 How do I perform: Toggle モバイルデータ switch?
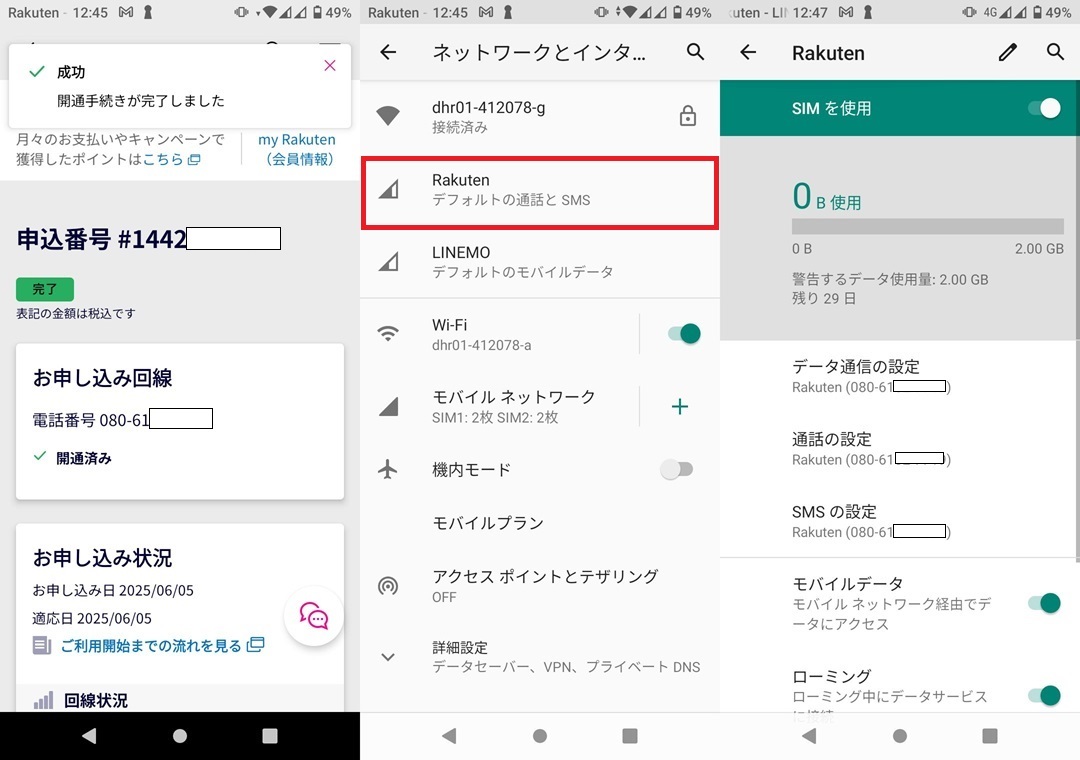tap(1044, 603)
